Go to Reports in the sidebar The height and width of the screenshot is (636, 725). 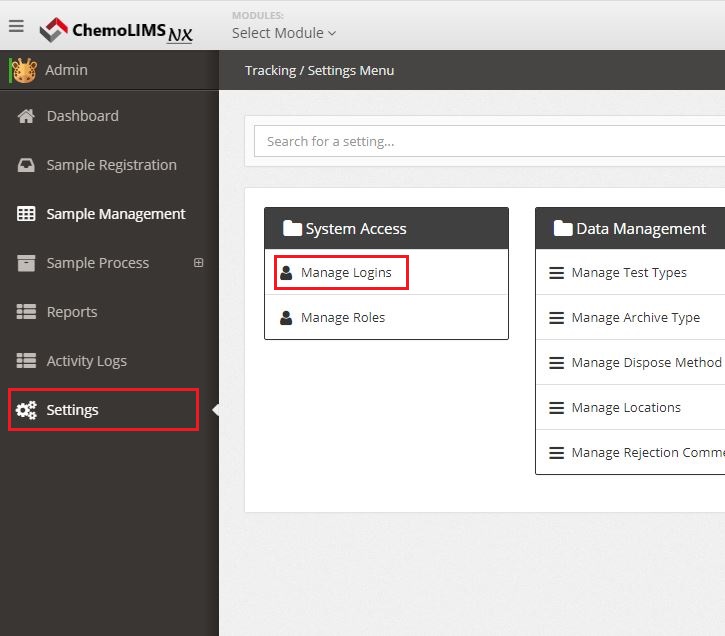72,312
